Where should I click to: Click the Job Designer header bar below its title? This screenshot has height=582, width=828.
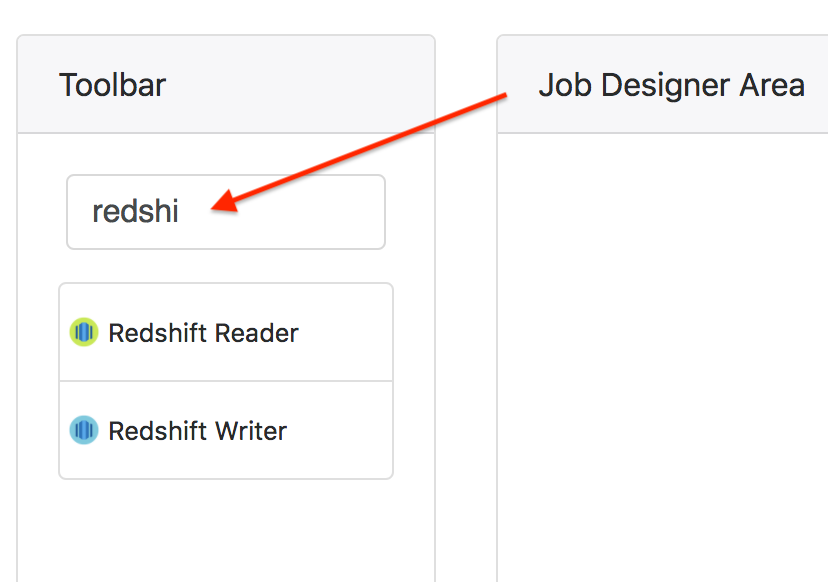point(663,117)
